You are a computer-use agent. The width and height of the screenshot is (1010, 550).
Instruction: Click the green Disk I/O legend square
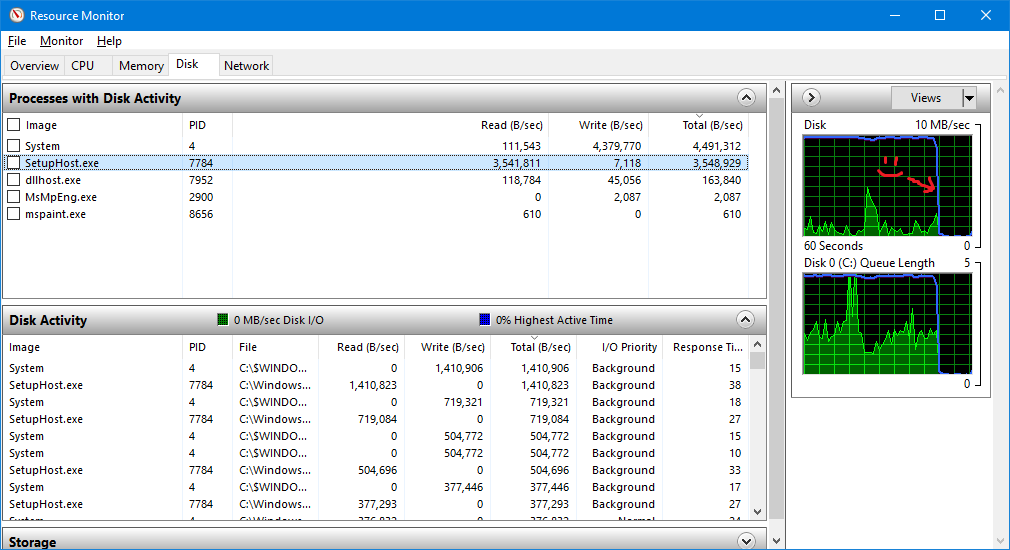coord(223,319)
